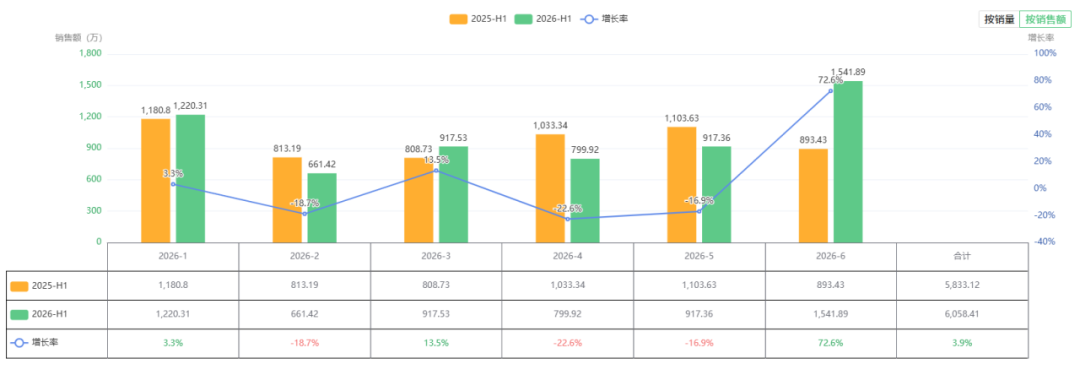Click the green 917.53 bar
This screenshot has height=375, width=1080.
[453, 194]
